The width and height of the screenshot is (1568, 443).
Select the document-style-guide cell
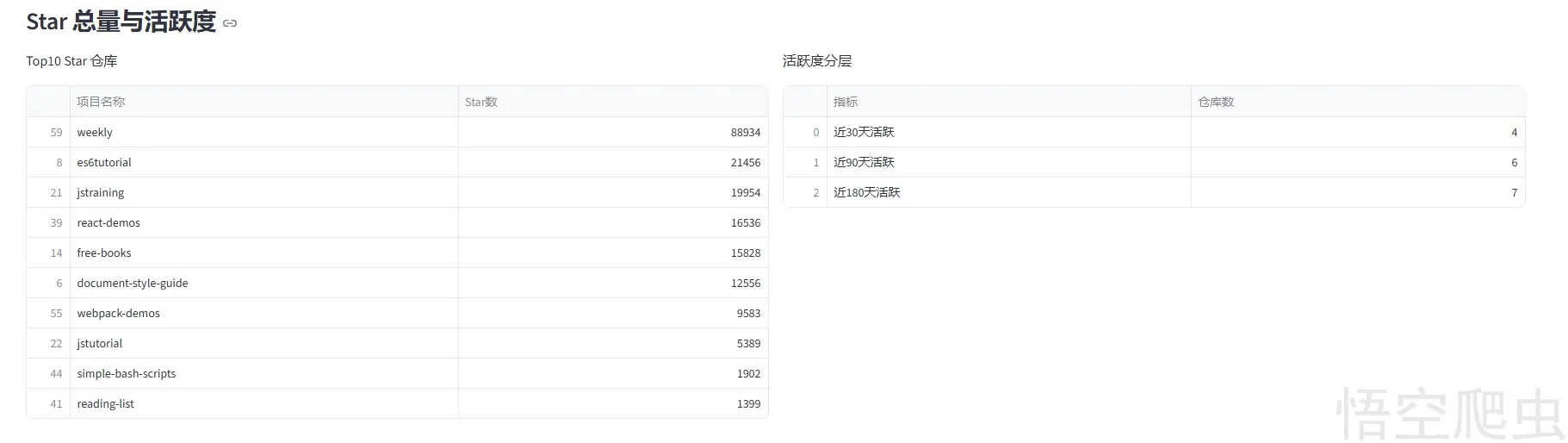click(133, 284)
